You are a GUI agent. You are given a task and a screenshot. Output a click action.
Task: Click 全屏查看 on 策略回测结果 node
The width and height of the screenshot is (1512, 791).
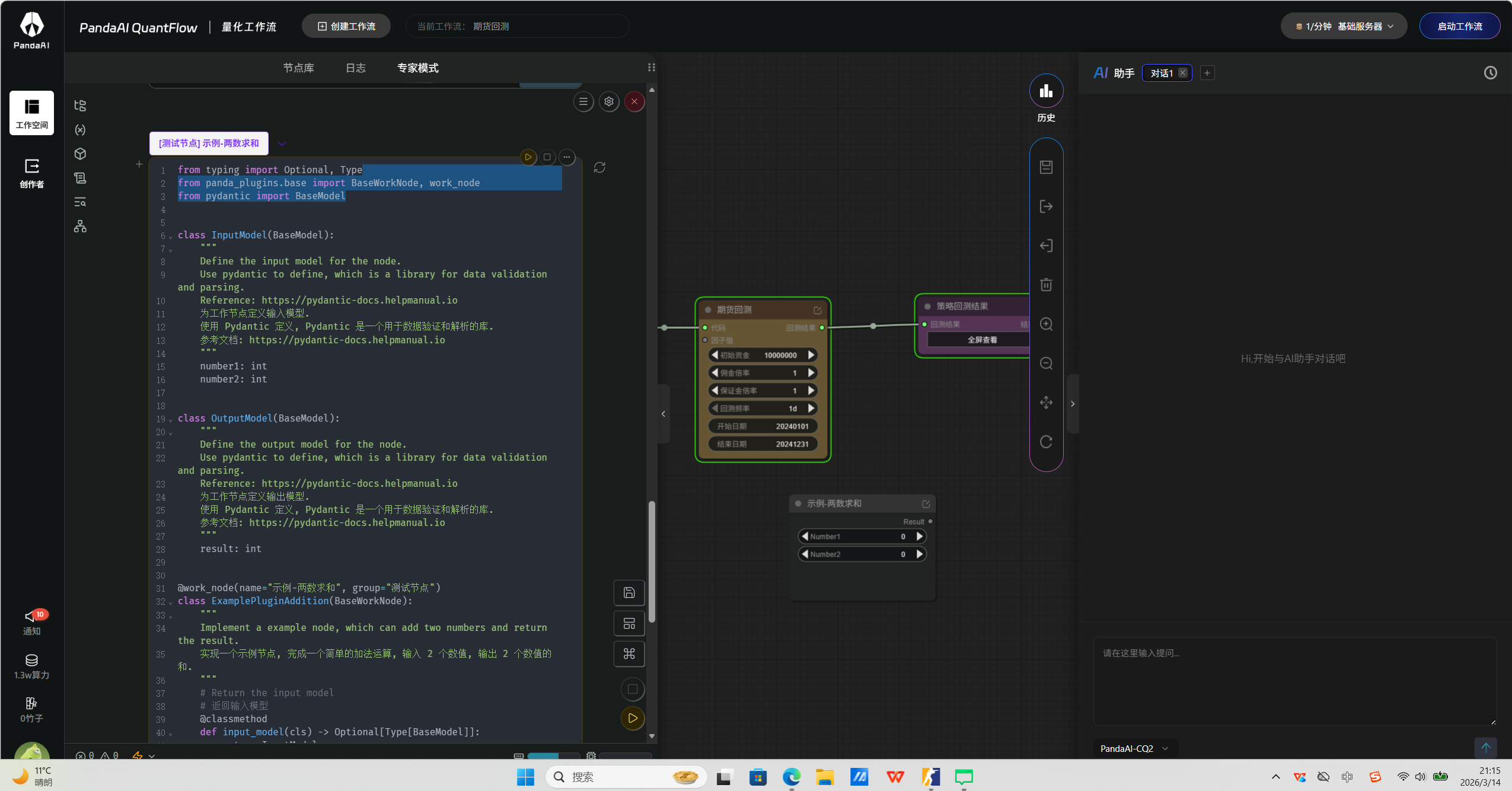point(983,340)
